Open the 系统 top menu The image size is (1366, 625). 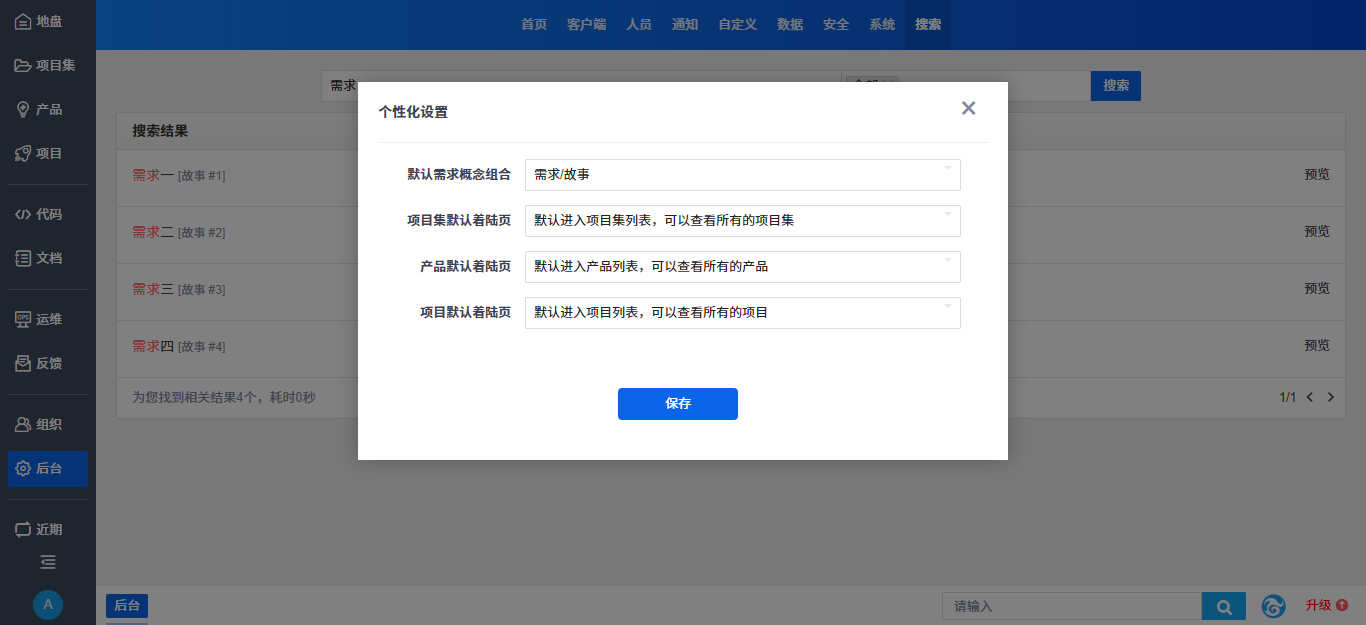coord(882,25)
